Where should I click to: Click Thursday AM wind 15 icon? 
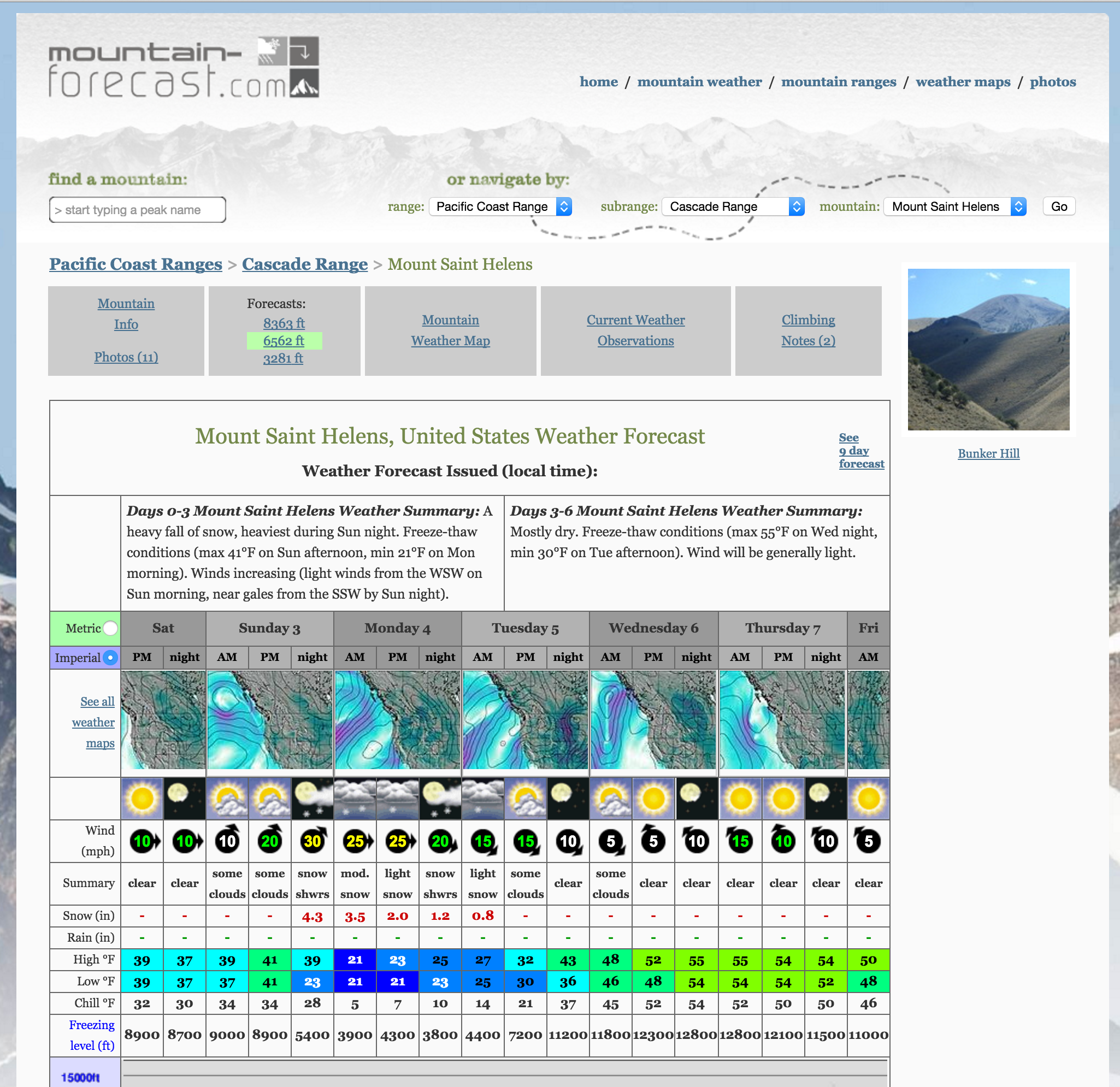[x=739, y=840]
